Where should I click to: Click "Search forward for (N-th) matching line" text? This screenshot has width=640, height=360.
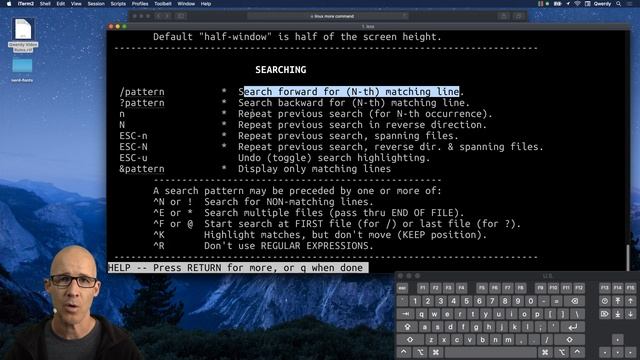[x=349, y=91]
